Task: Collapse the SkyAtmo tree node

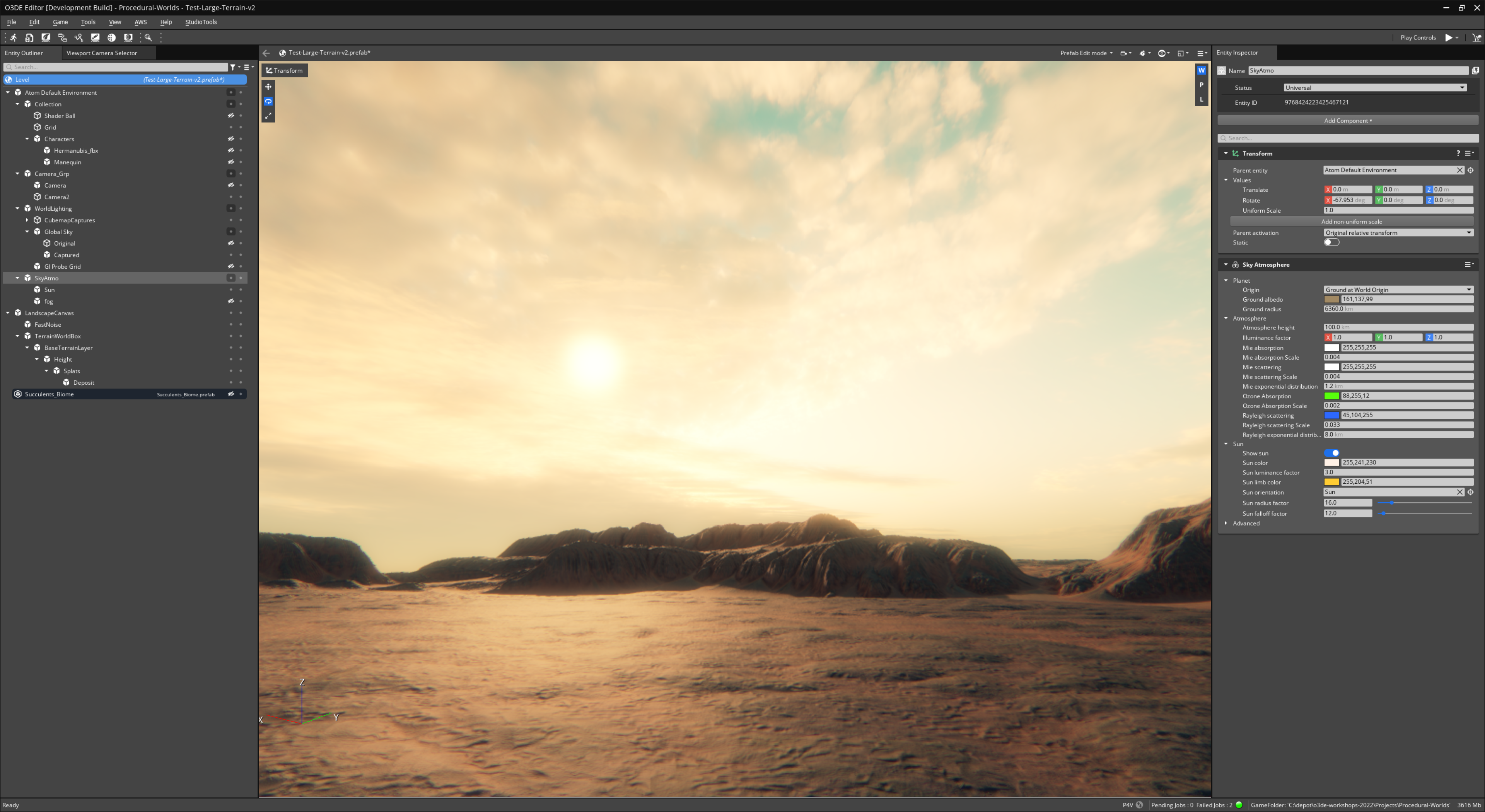Action: (17, 278)
